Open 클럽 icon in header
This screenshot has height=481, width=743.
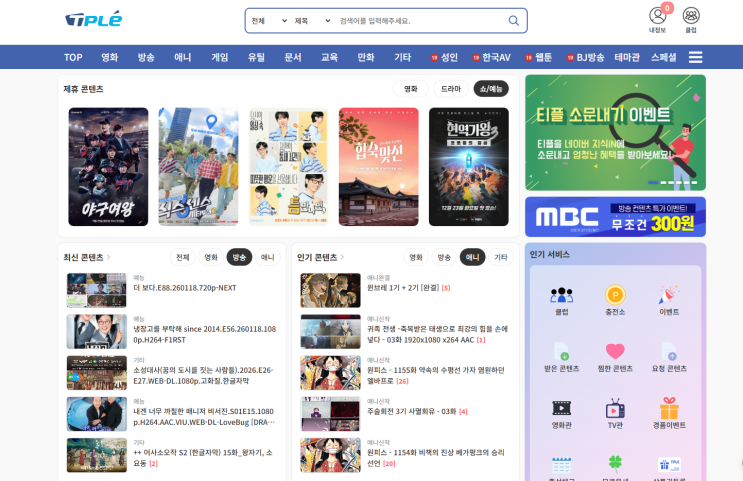click(691, 16)
